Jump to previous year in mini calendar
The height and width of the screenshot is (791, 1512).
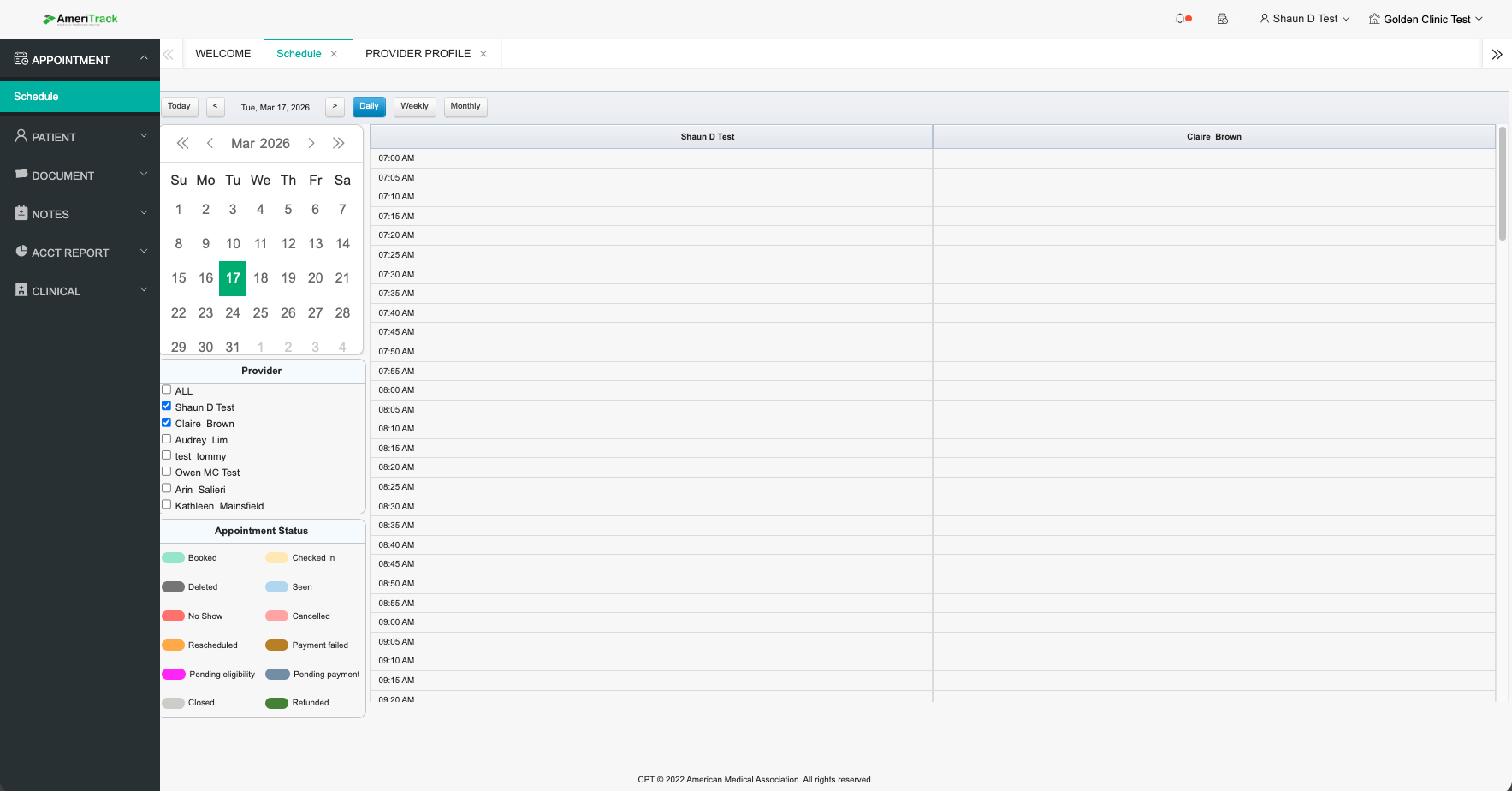click(182, 143)
